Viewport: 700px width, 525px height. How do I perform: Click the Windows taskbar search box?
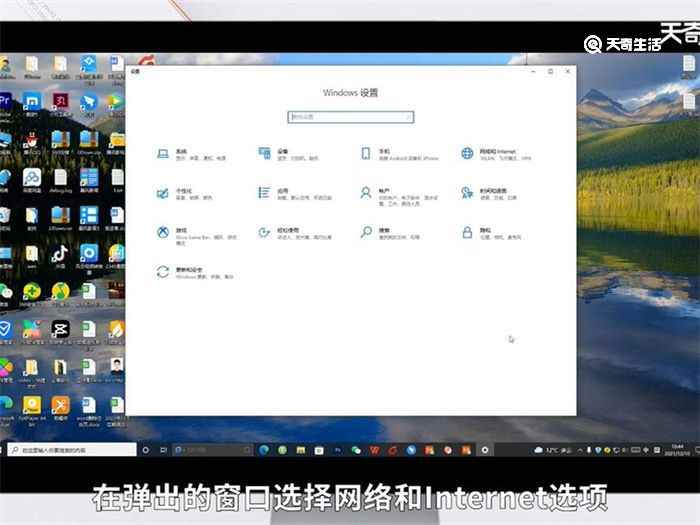(72, 450)
